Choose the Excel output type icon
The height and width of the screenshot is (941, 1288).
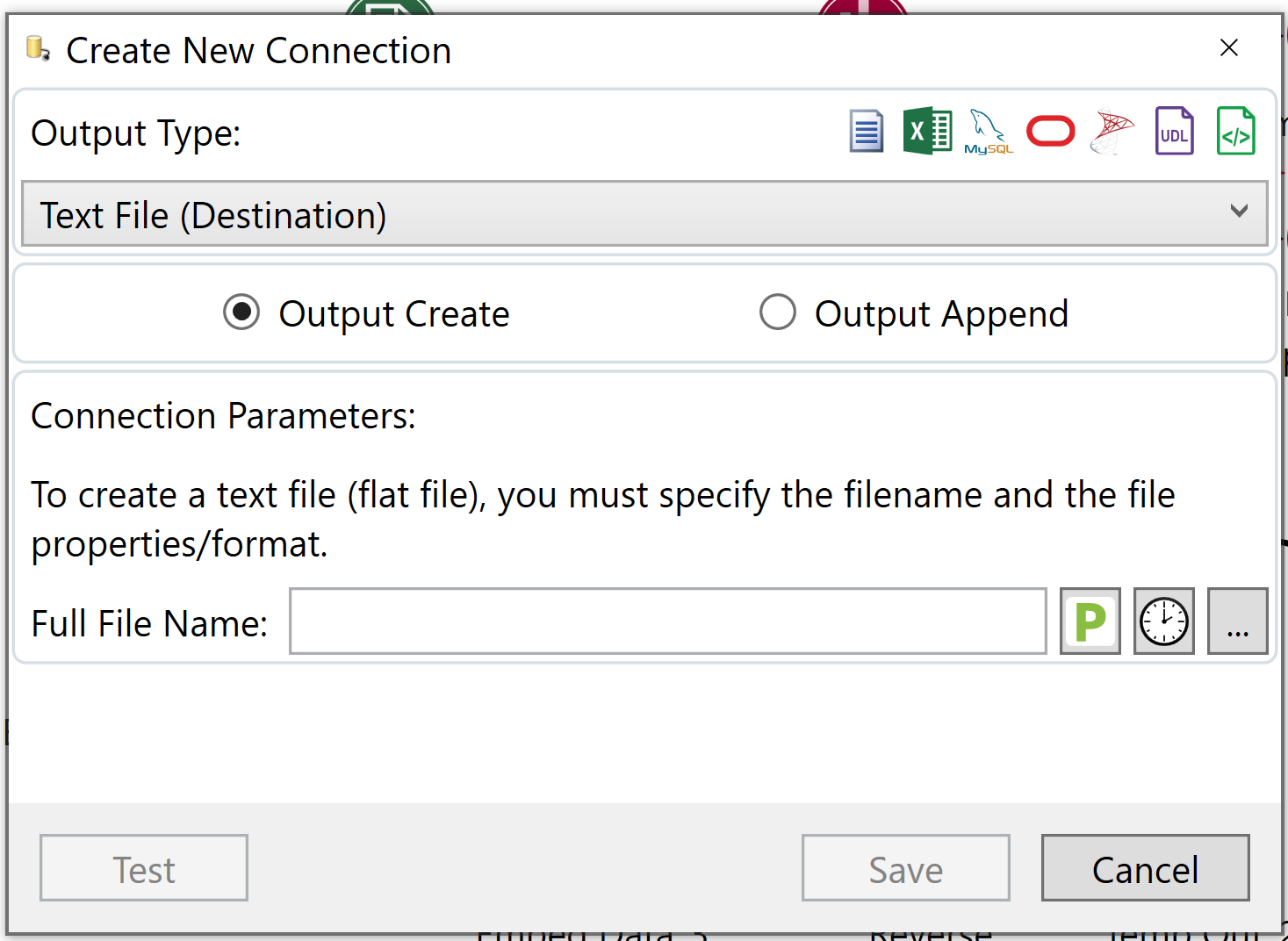(927, 132)
